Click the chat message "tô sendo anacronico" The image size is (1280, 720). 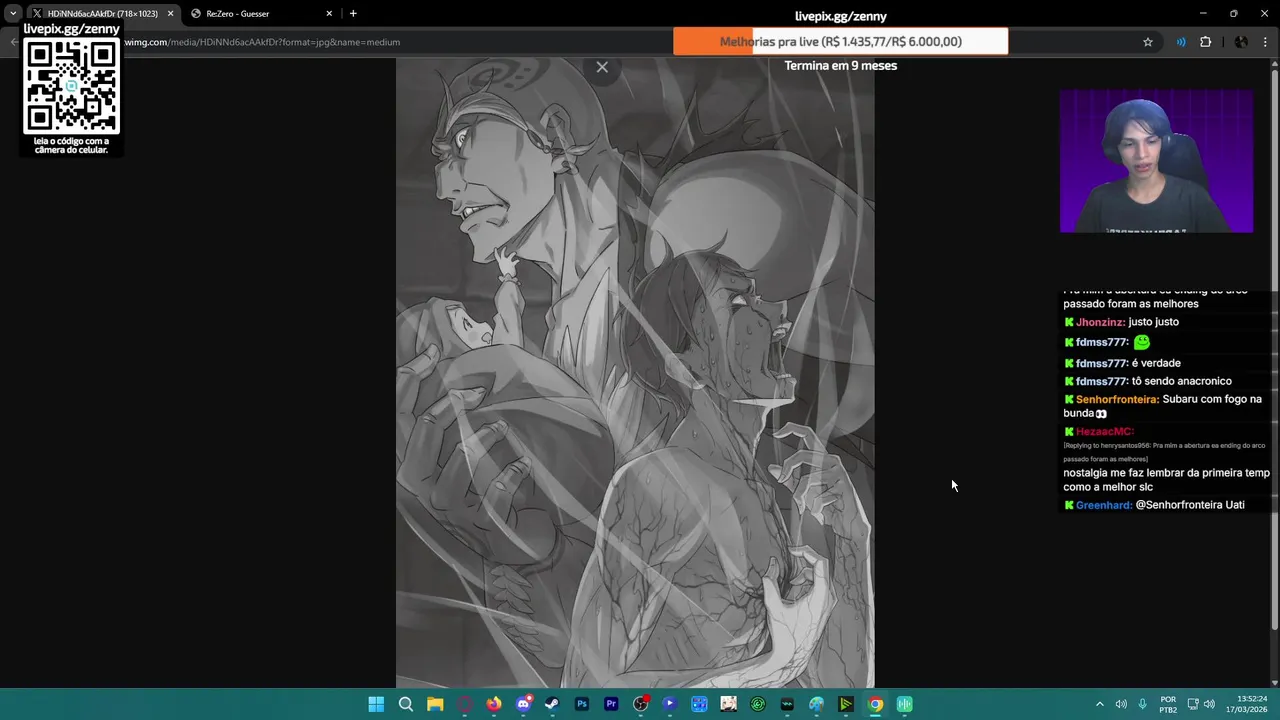click(1181, 381)
